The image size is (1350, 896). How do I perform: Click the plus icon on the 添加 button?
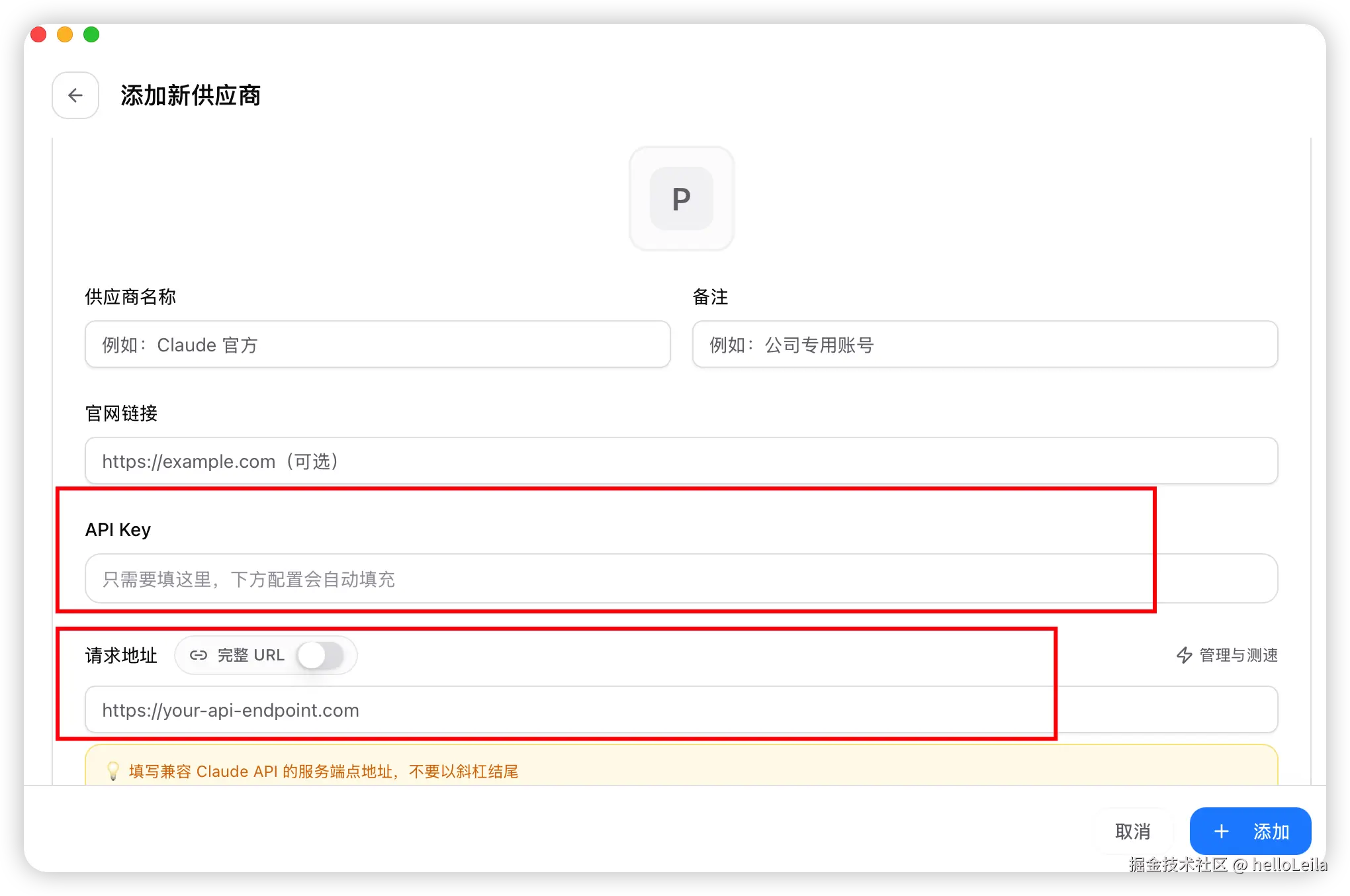tap(1222, 831)
